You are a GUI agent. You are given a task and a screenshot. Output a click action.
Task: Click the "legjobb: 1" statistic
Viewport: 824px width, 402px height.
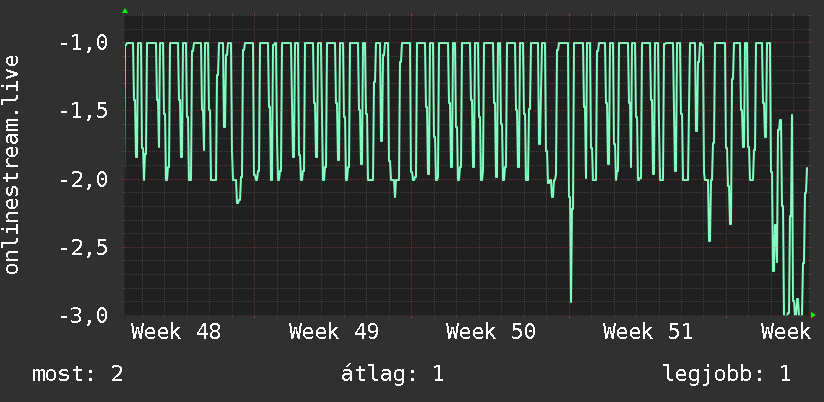(727, 374)
